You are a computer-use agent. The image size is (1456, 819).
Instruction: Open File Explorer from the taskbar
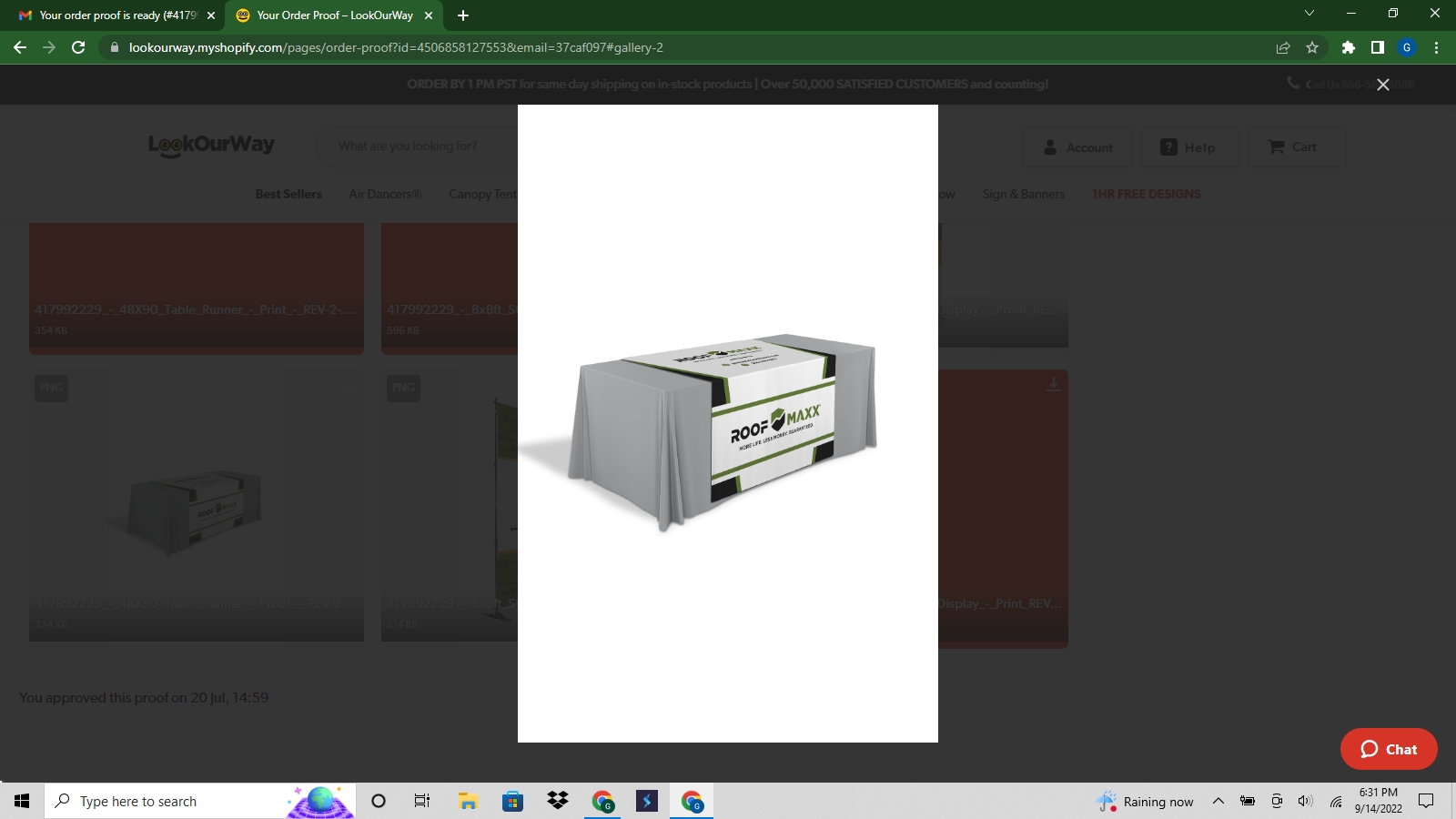(468, 801)
